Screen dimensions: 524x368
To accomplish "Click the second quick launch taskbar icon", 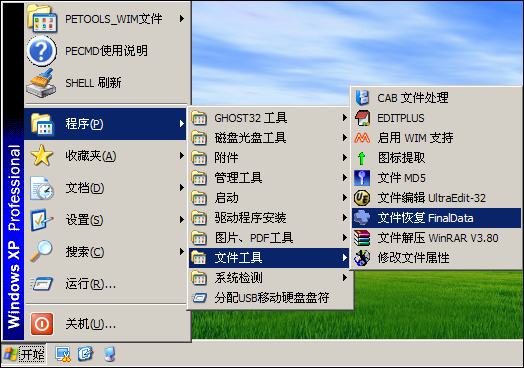I will (85, 354).
